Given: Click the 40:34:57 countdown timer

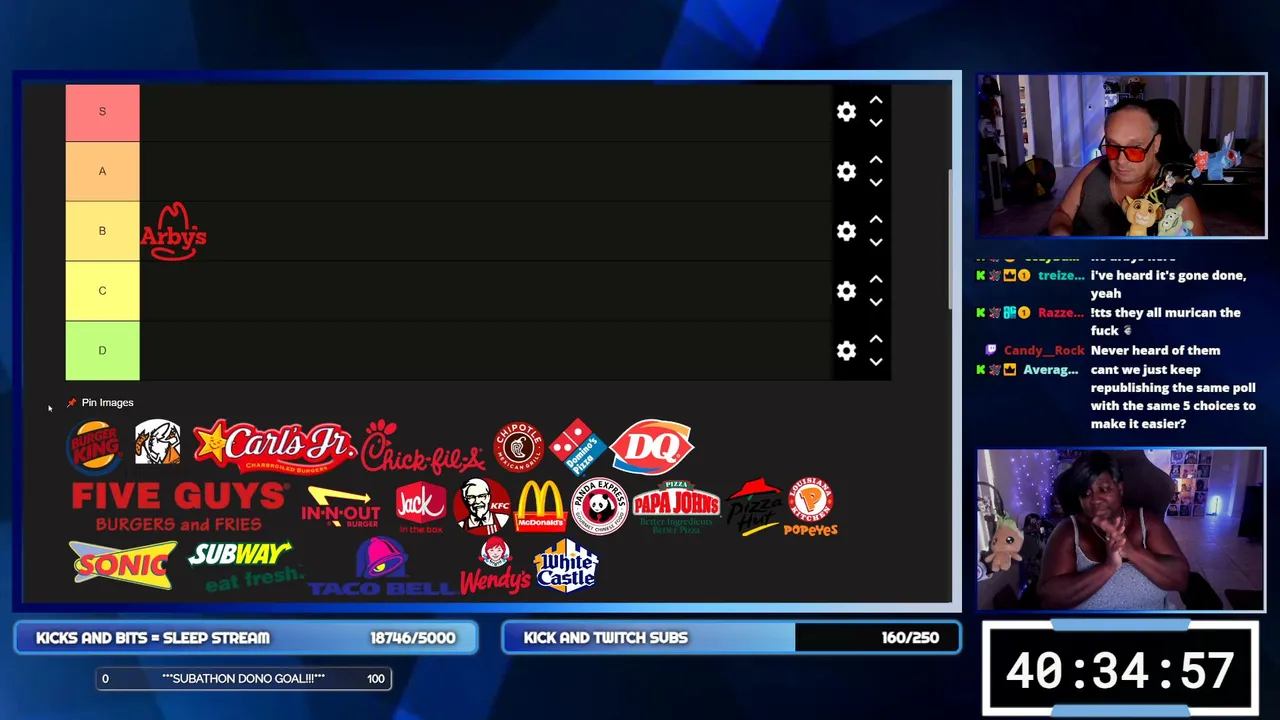Looking at the screenshot, I should click(x=1120, y=670).
